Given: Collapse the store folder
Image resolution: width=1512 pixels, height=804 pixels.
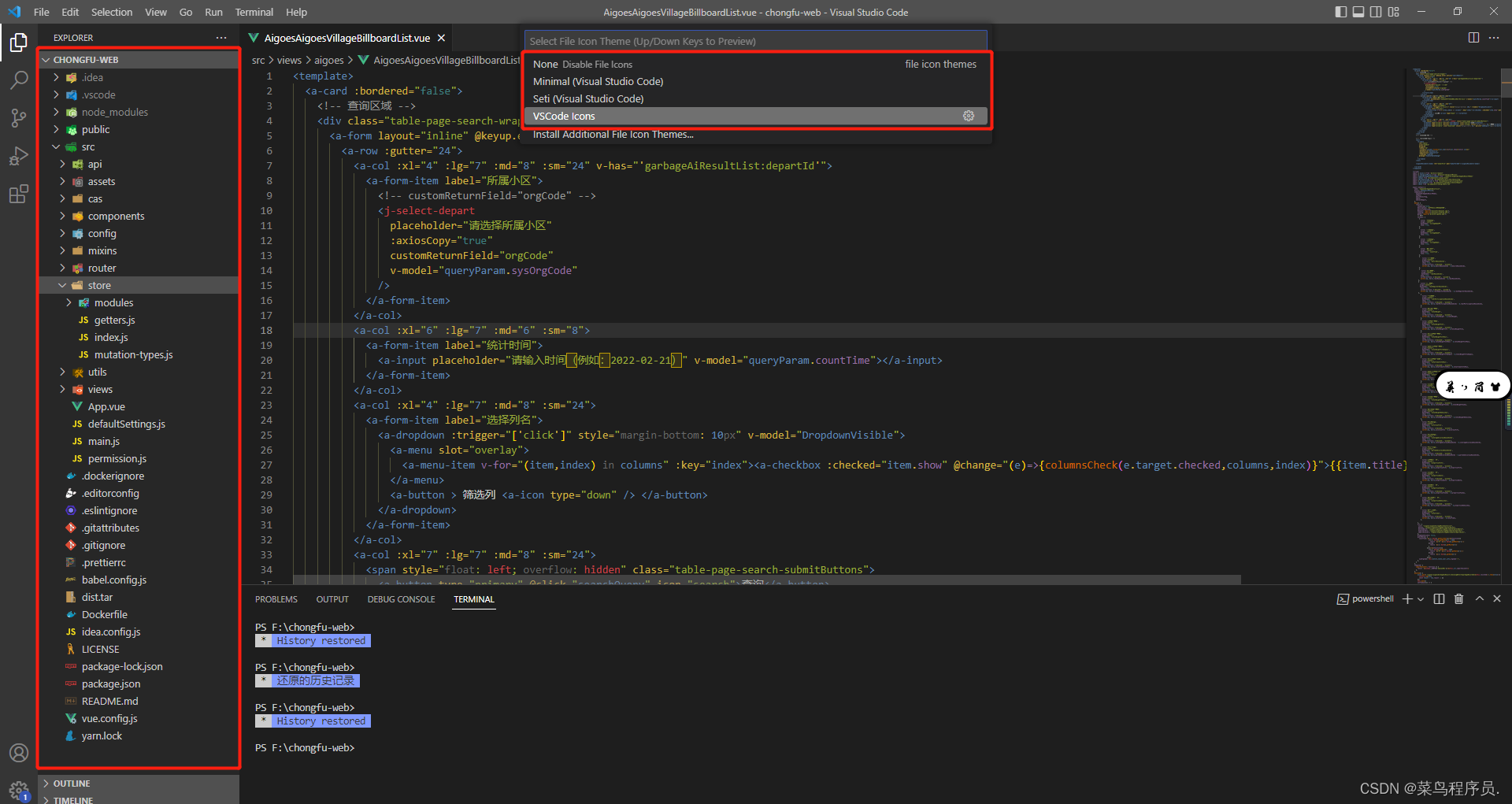Looking at the screenshot, I should coord(139,285).
